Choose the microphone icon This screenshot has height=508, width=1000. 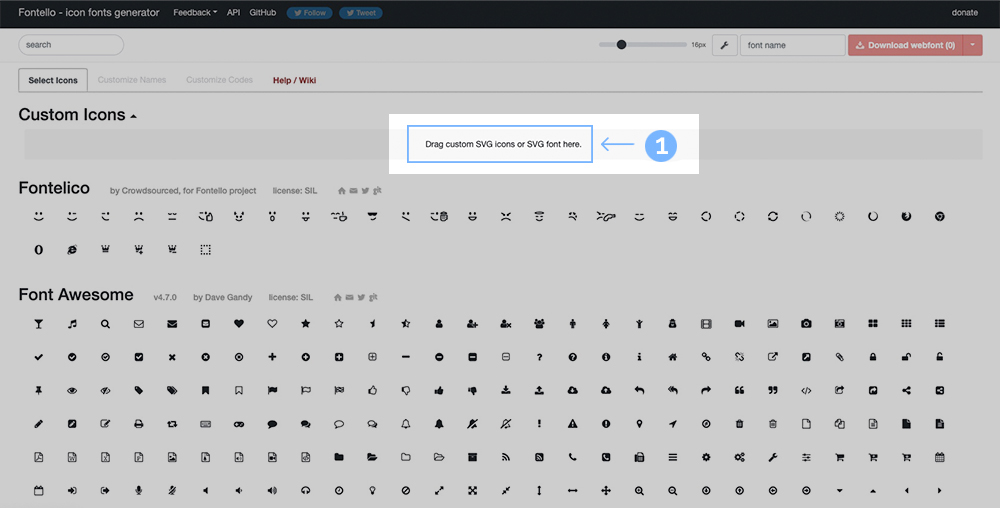[x=139, y=491]
